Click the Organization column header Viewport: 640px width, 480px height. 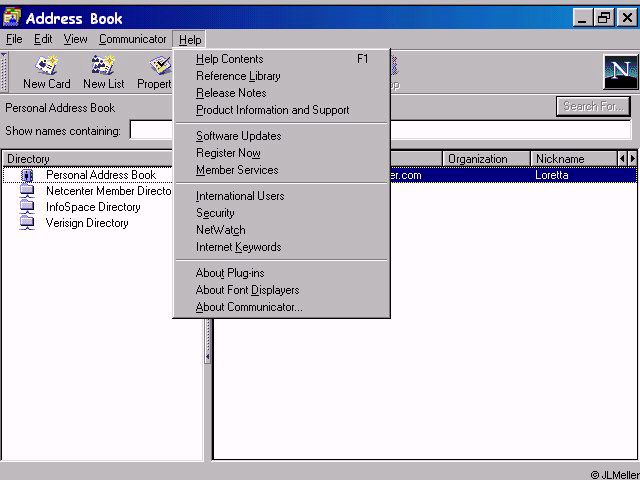[x=485, y=159]
